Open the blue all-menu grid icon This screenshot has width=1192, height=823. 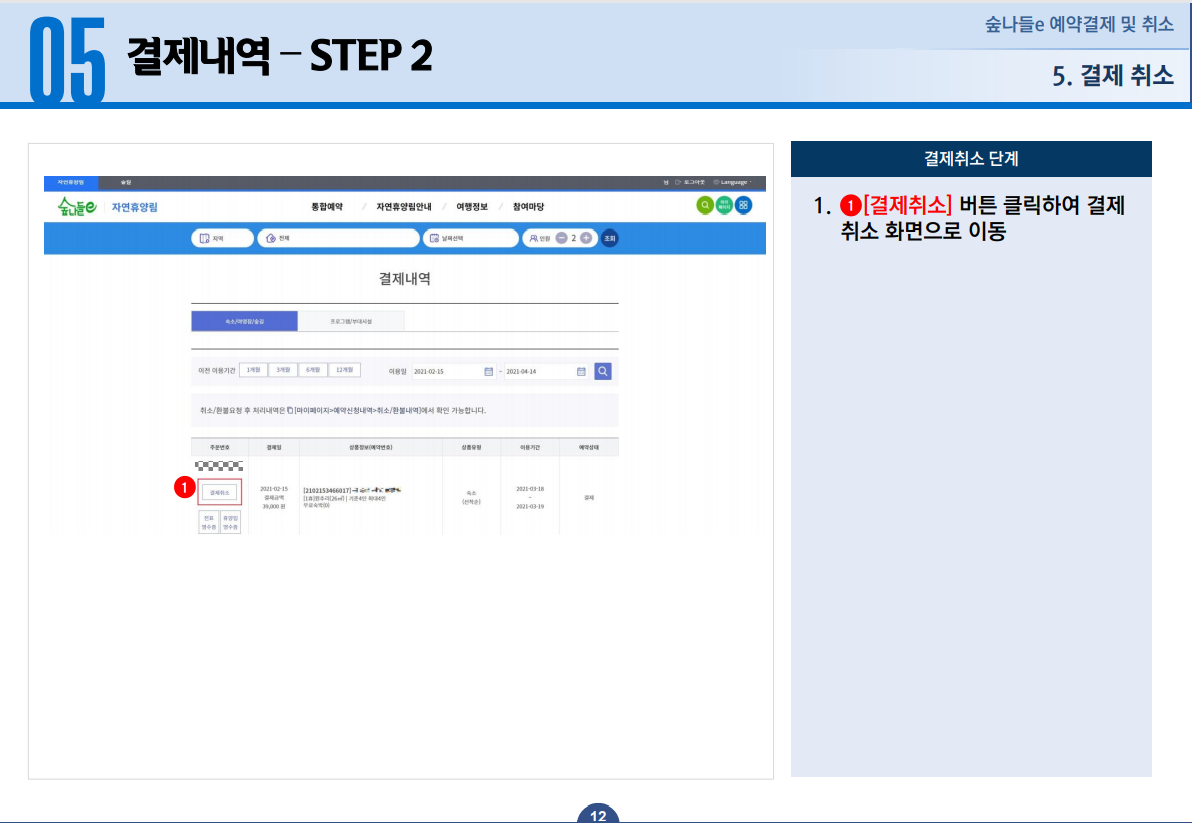[x=743, y=205]
